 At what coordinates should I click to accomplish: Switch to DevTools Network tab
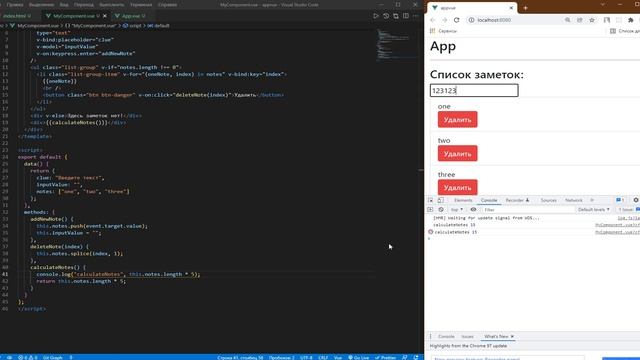click(573, 200)
